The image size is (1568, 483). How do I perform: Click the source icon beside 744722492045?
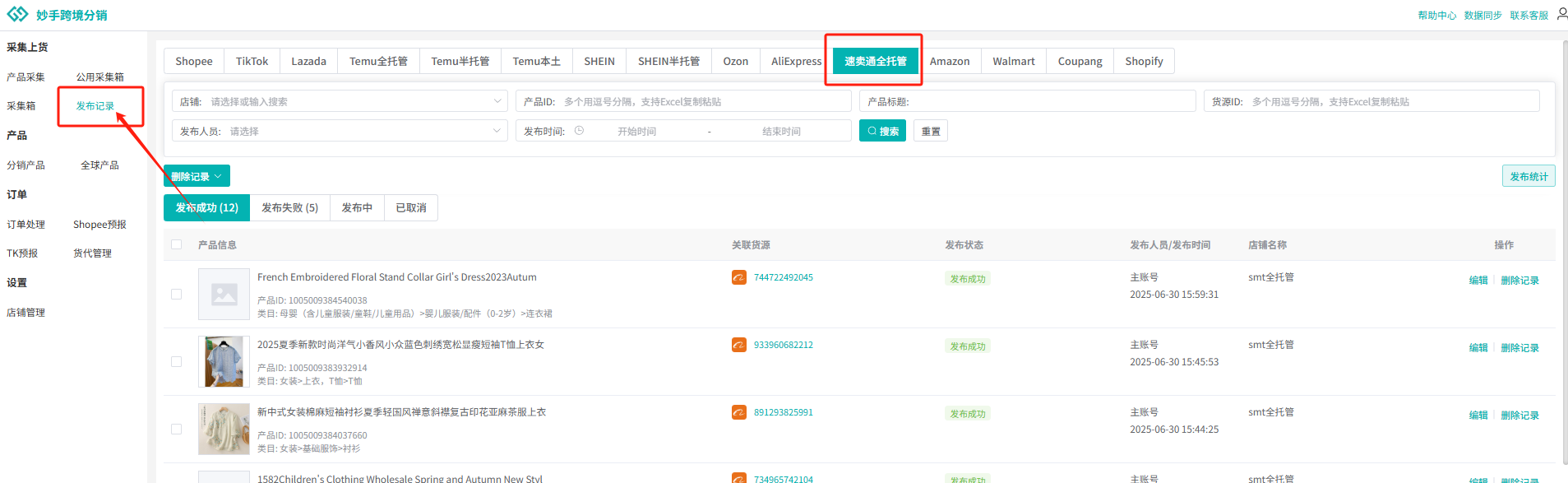tap(739, 277)
